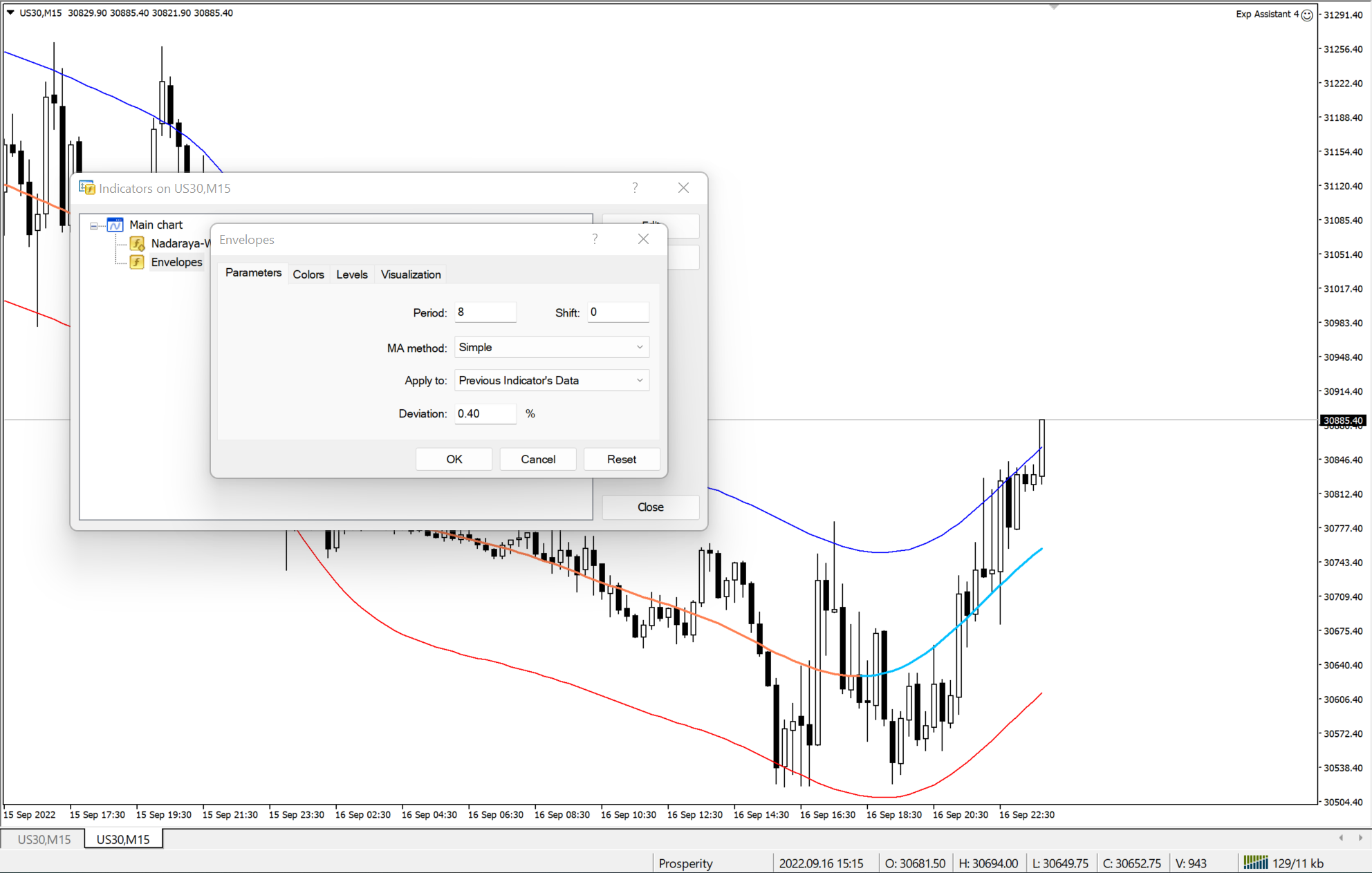Image resolution: width=1372 pixels, height=873 pixels.
Task: Click the connection bars status icon
Action: (1255, 862)
